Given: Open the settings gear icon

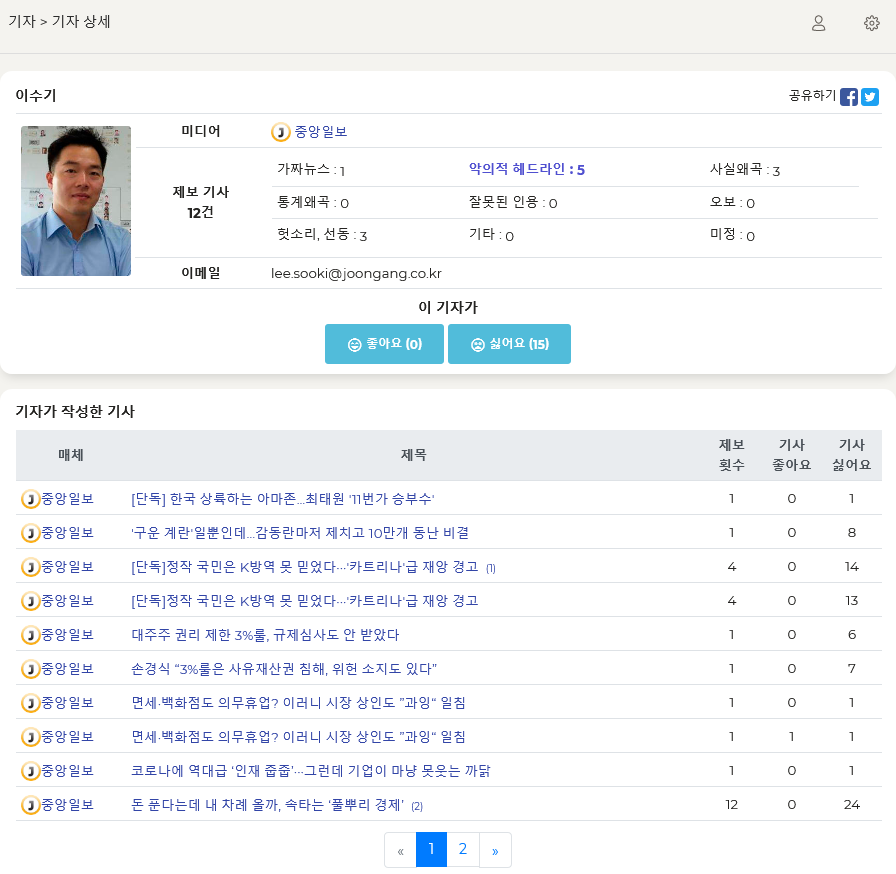Looking at the screenshot, I should (x=871, y=23).
